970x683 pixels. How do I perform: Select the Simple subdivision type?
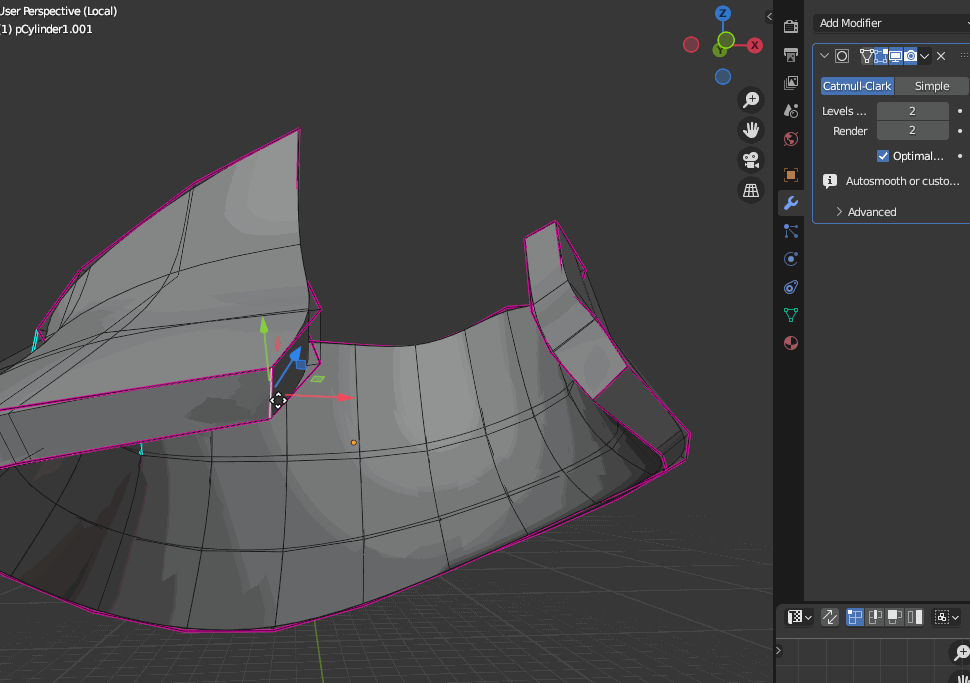coord(931,86)
